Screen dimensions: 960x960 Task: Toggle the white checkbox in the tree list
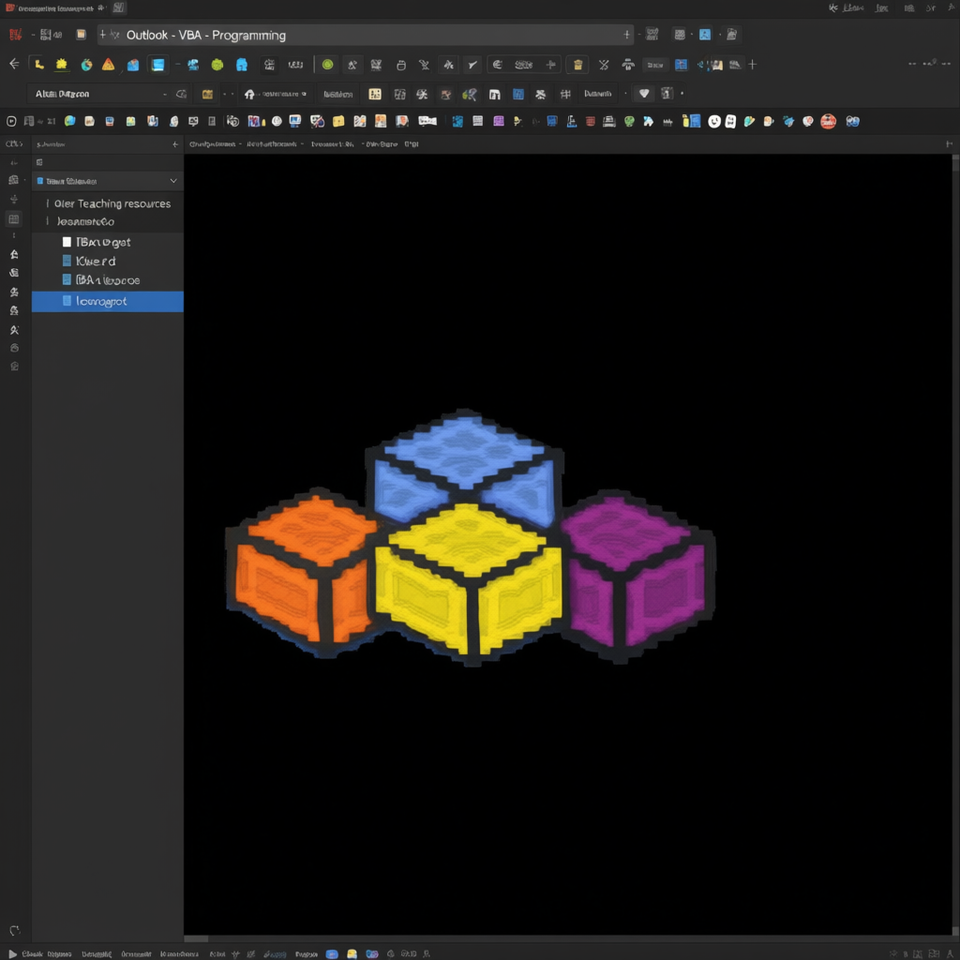coord(67,242)
